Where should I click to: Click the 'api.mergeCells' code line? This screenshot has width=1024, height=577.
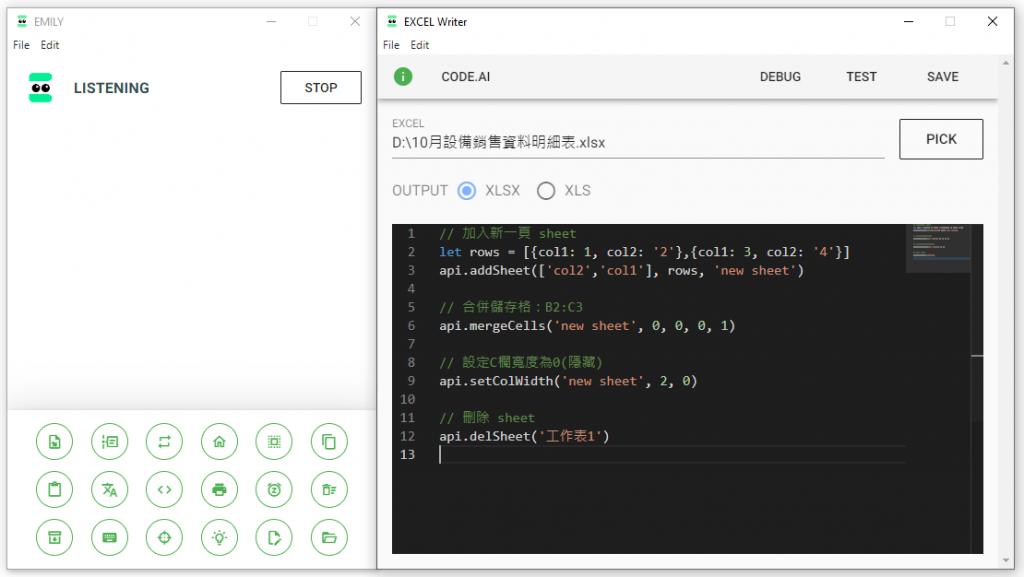[587, 326]
